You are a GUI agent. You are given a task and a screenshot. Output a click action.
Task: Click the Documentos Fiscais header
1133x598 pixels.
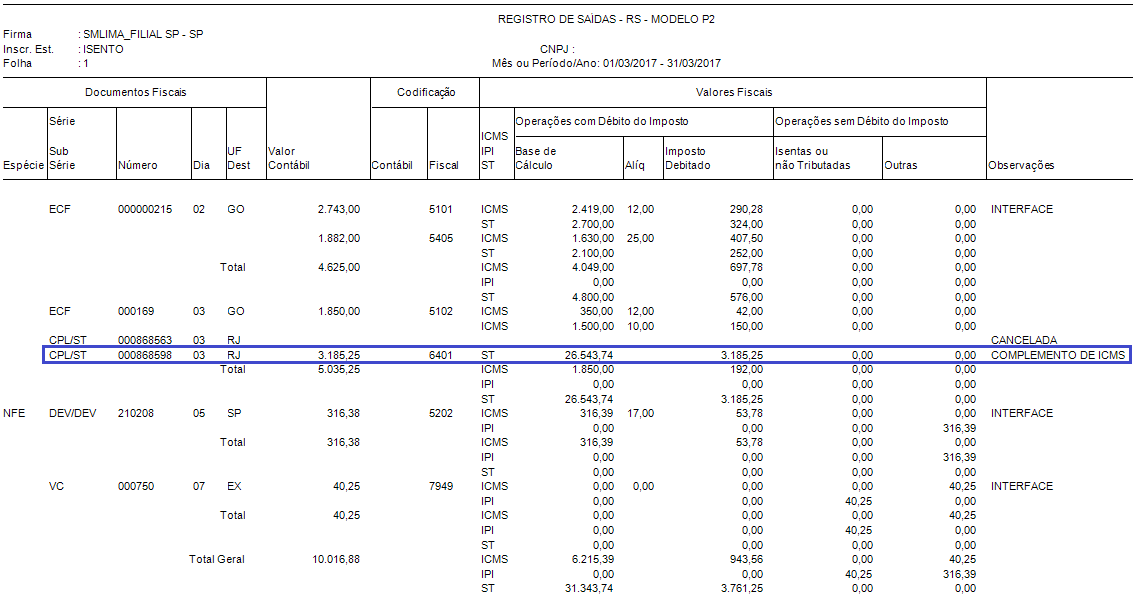[135, 92]
